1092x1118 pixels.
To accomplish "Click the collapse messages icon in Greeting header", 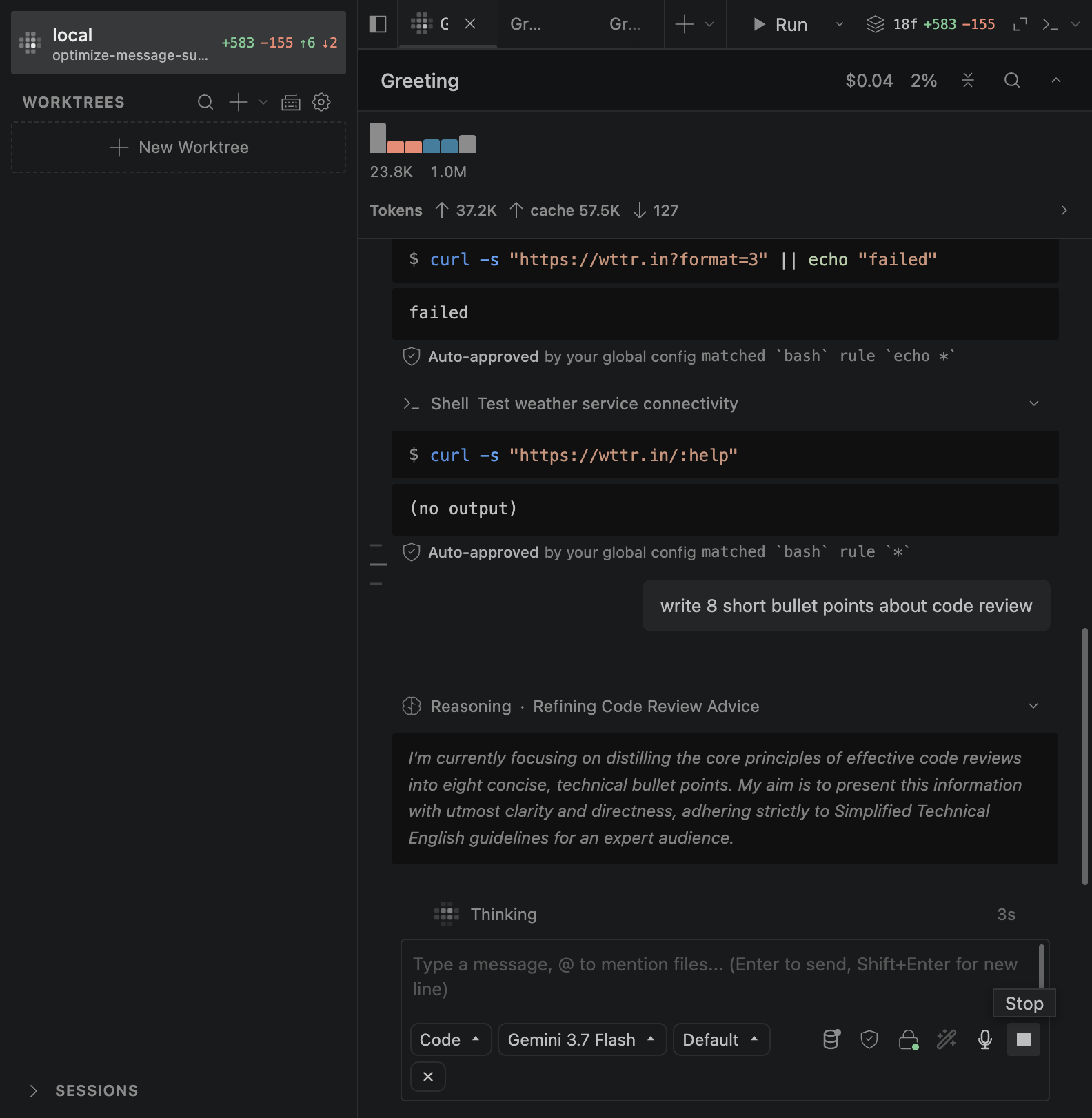I will click(968, 81).
